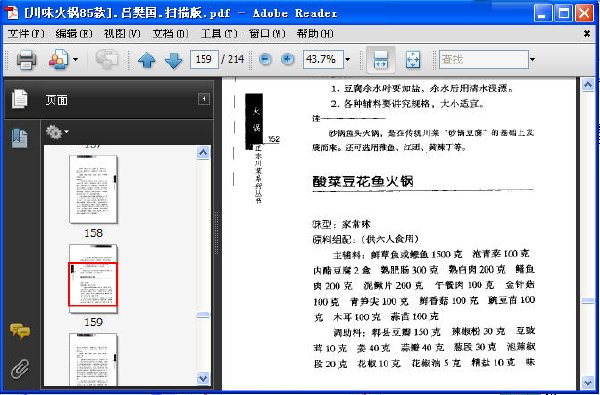Zoom in with the plus button
Viewport: 600px width, 395px height.
coord(287,59)
